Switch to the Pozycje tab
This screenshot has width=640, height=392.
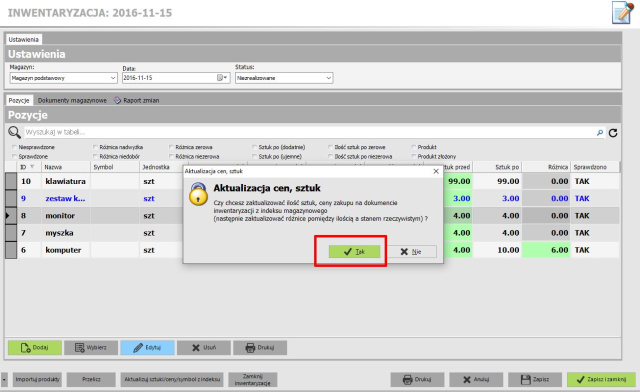coord(19,100)
